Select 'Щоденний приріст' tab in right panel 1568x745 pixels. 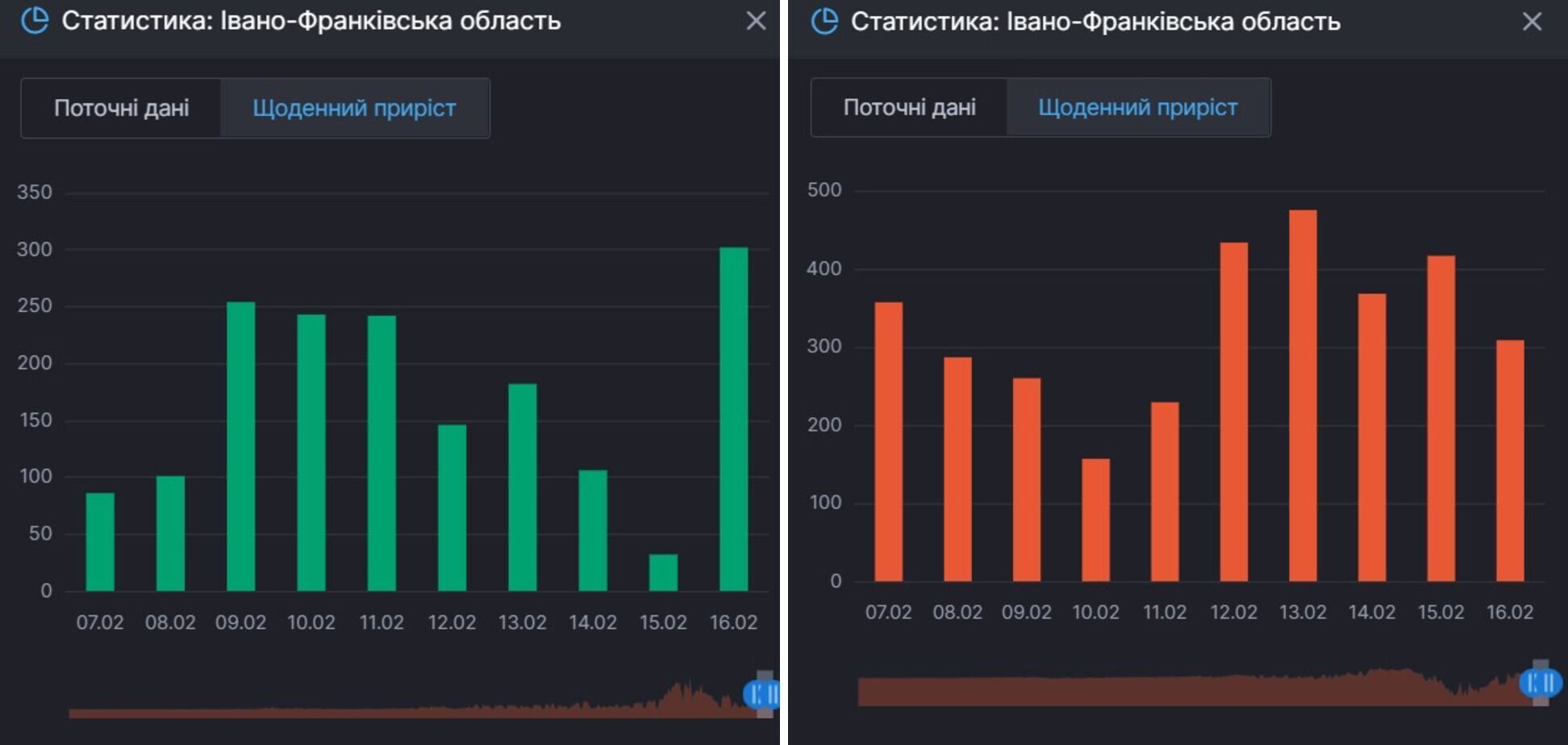(1137, 107)
